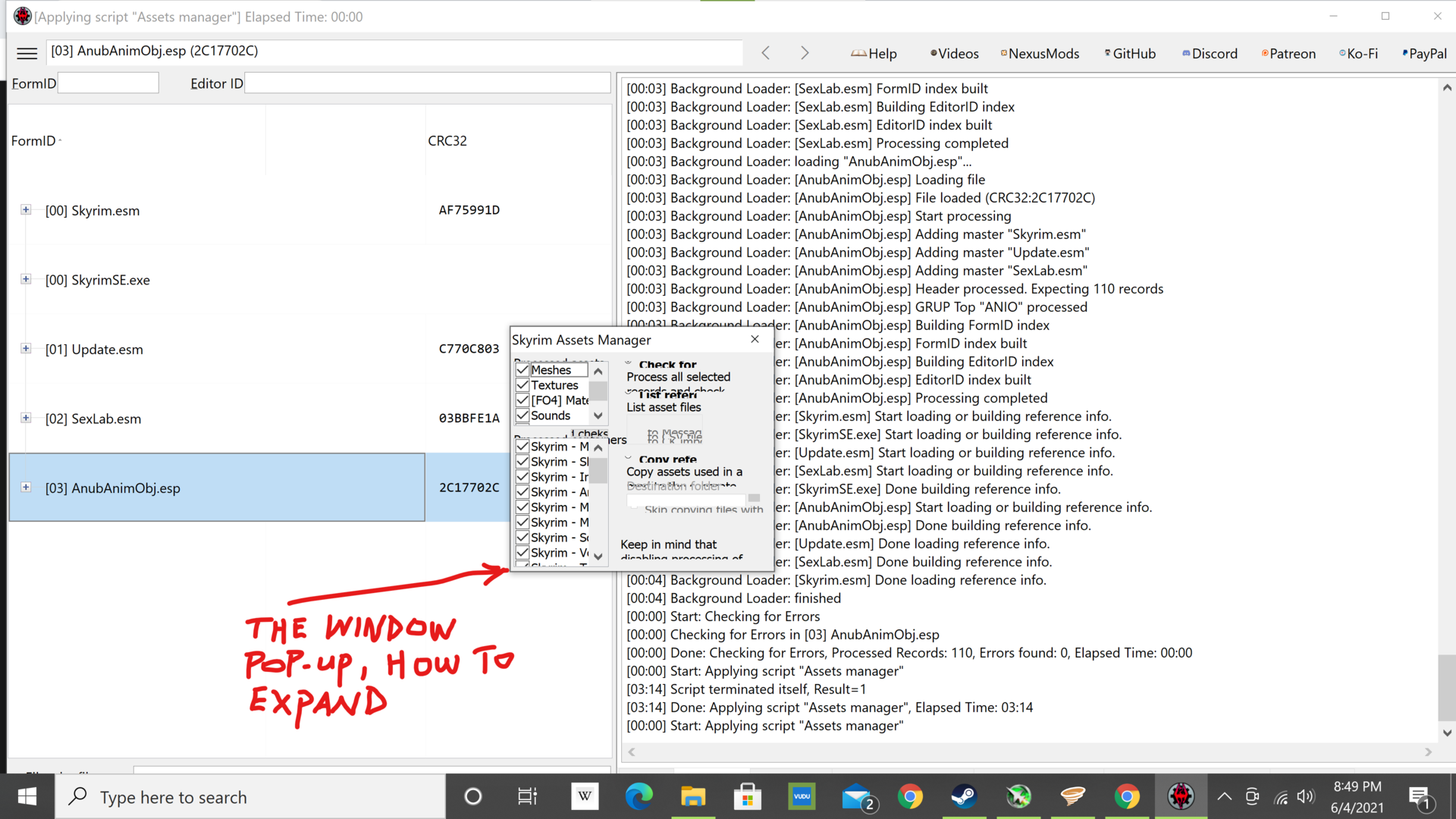Viewport: 1456px width, 819px height.
Task: Focus the FormID search field
Action: 108,83
